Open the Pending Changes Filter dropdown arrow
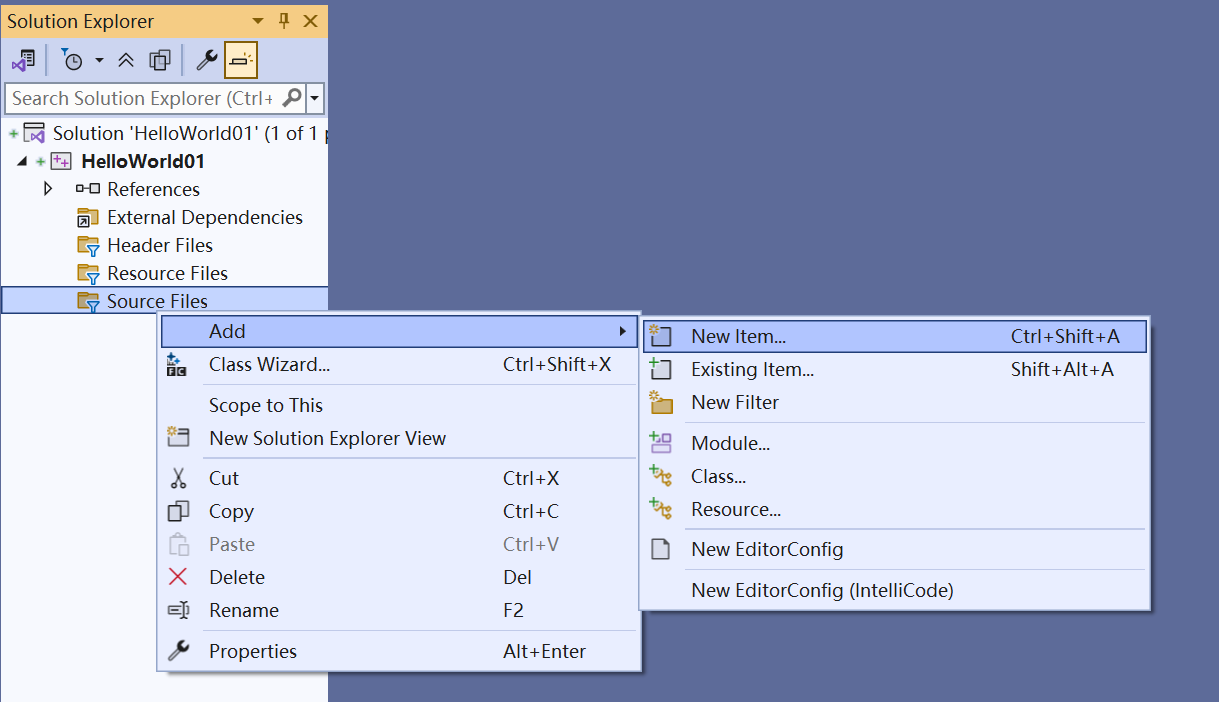 pyautogui.click(x=99, y=61)
